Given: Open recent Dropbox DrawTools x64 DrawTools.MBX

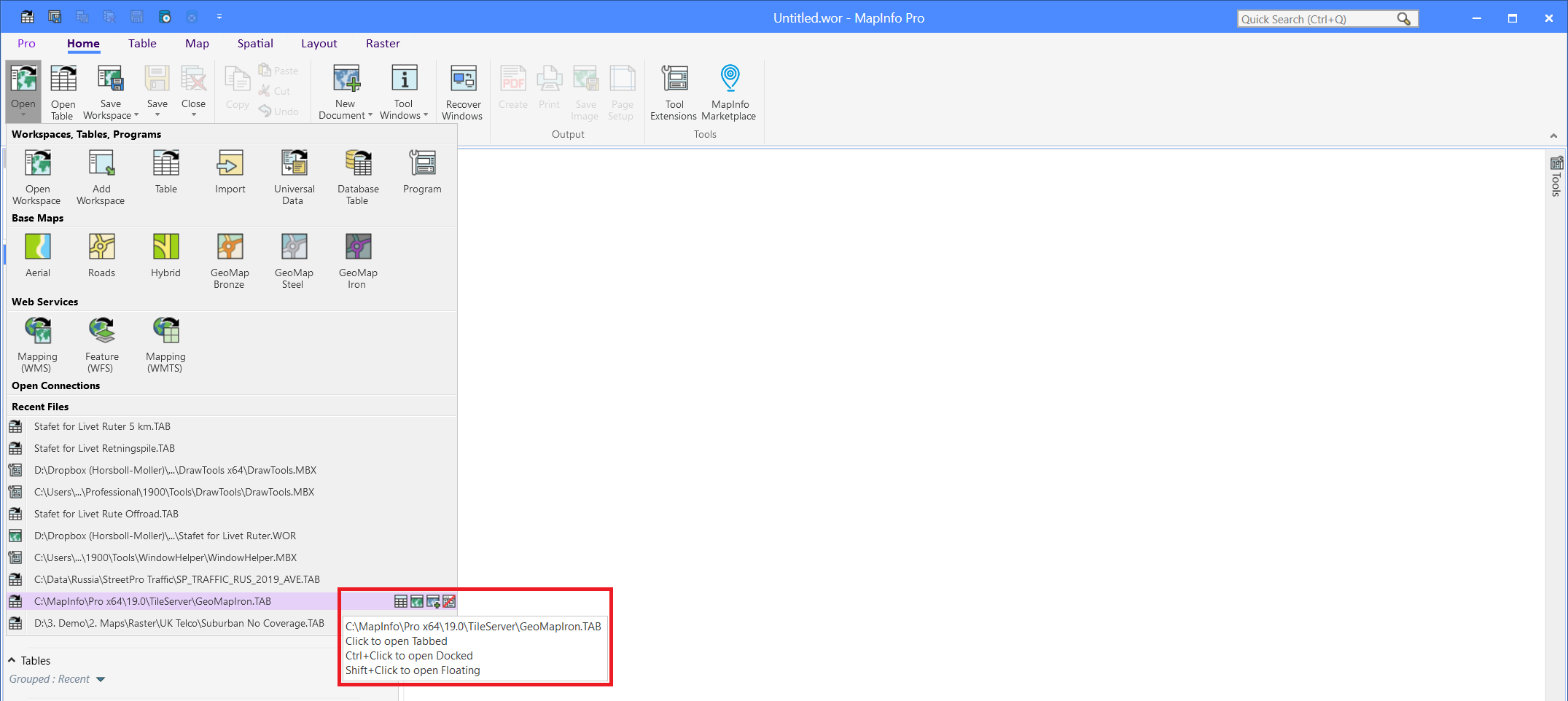Looking at the screenshot, I should pos(232,470).
